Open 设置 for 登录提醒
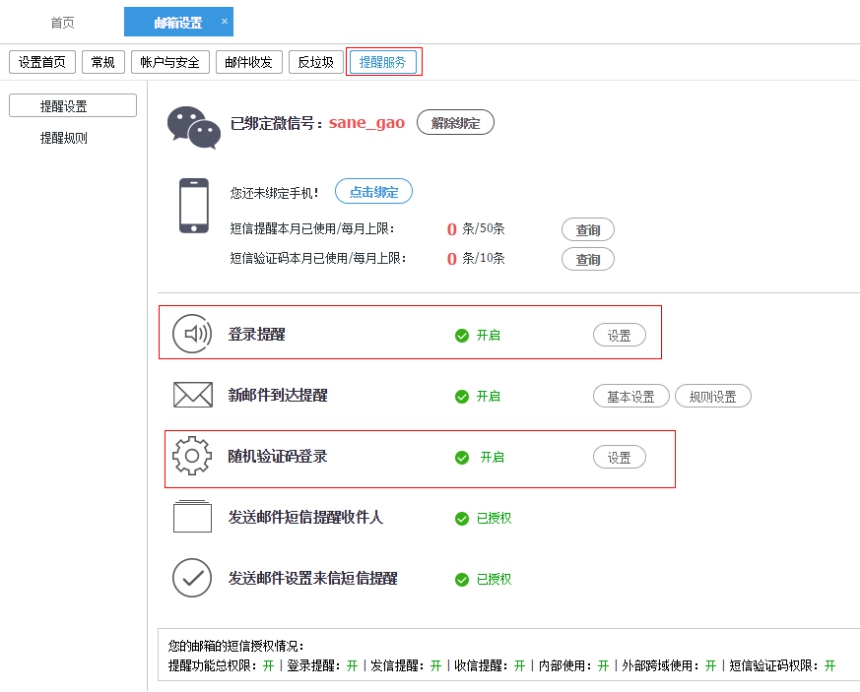The height and width of the screenshot is (692, 860). point(619,335)
